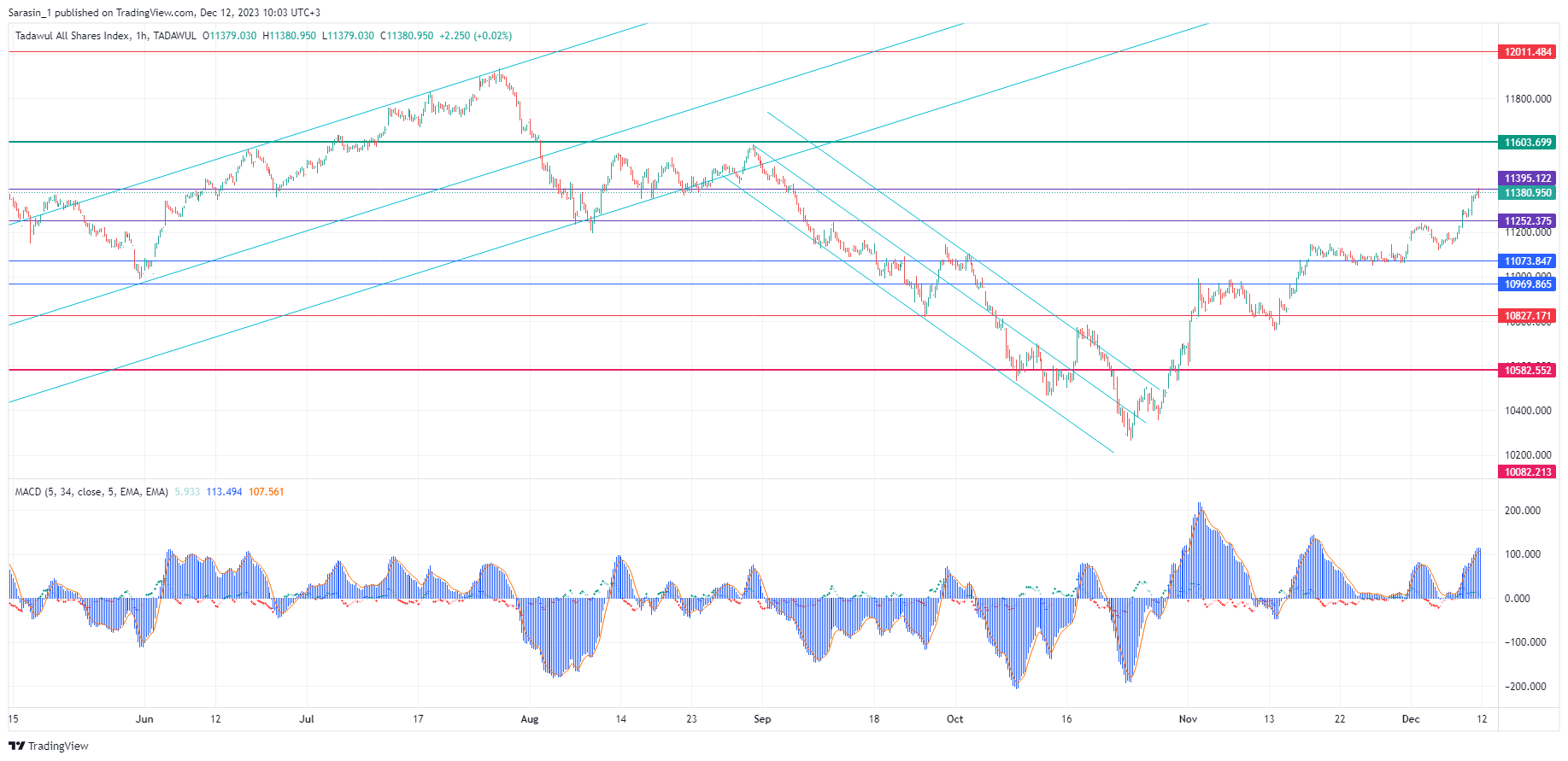Click the MACD (5, 34, close, 5, EMA, EMA) label
Screen dimensions: 1568x761
(91, 492)
